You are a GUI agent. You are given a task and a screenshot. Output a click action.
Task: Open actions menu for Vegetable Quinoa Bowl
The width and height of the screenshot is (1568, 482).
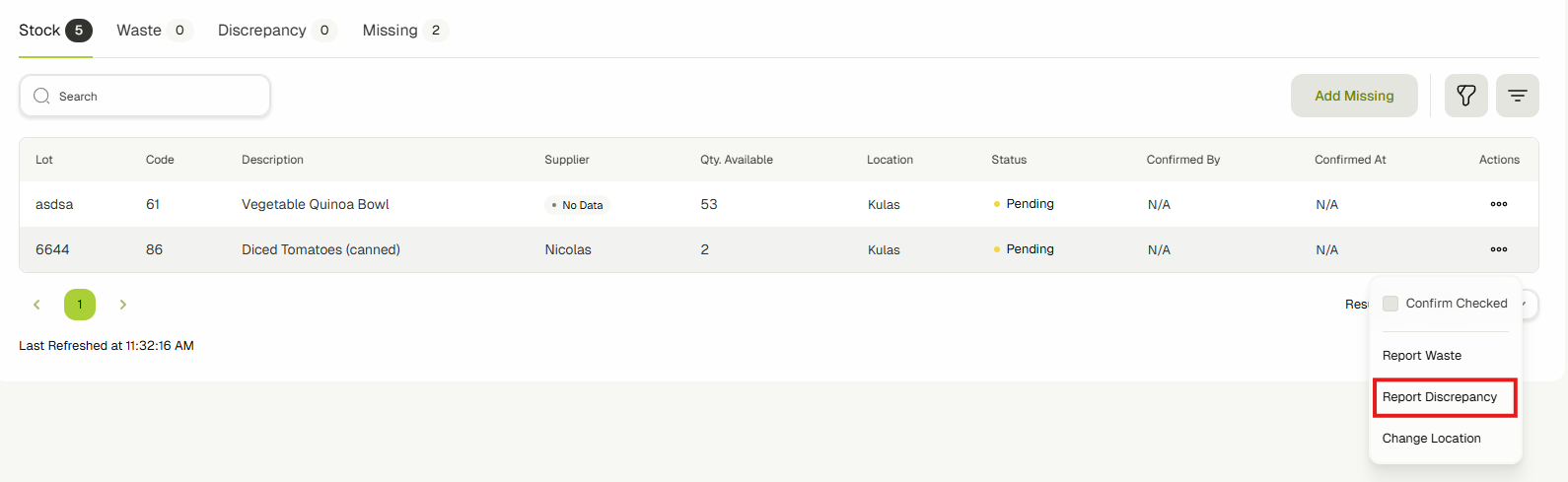[1498, 204]
